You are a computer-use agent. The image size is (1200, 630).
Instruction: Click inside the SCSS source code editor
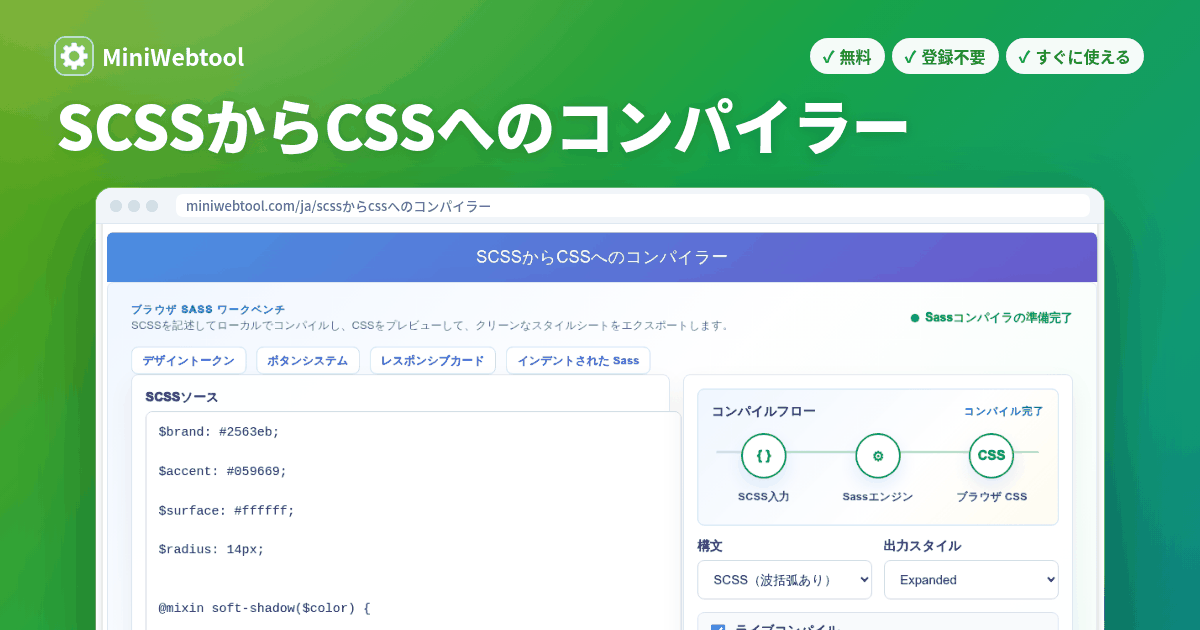pos(413,520)
